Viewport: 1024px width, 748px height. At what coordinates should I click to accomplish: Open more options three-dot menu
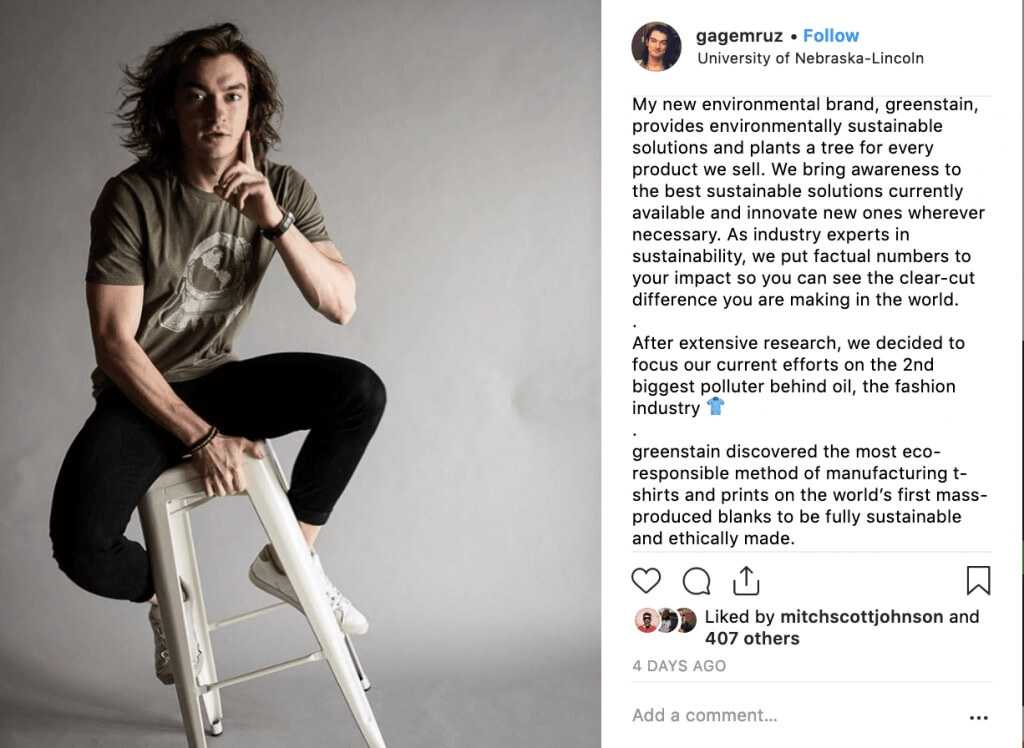[978, 718]
